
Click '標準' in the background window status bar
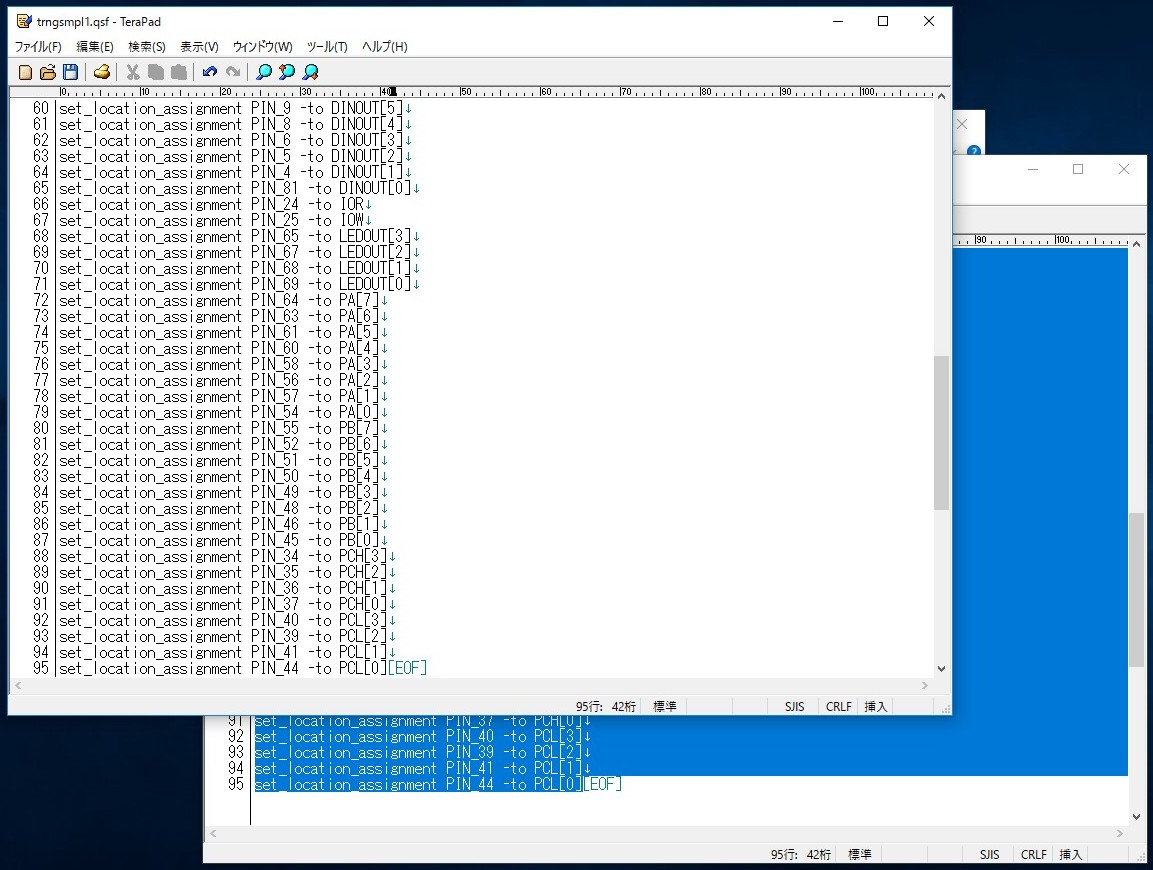[860, 855]
